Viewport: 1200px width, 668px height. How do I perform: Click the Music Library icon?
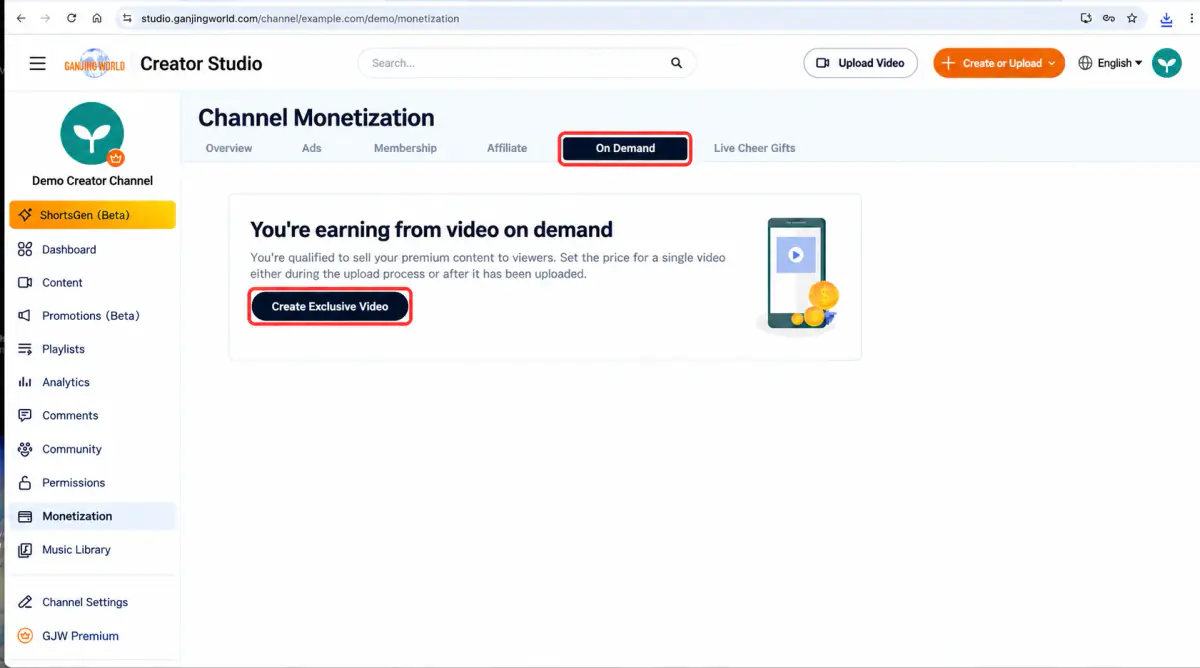coord(25,549)
